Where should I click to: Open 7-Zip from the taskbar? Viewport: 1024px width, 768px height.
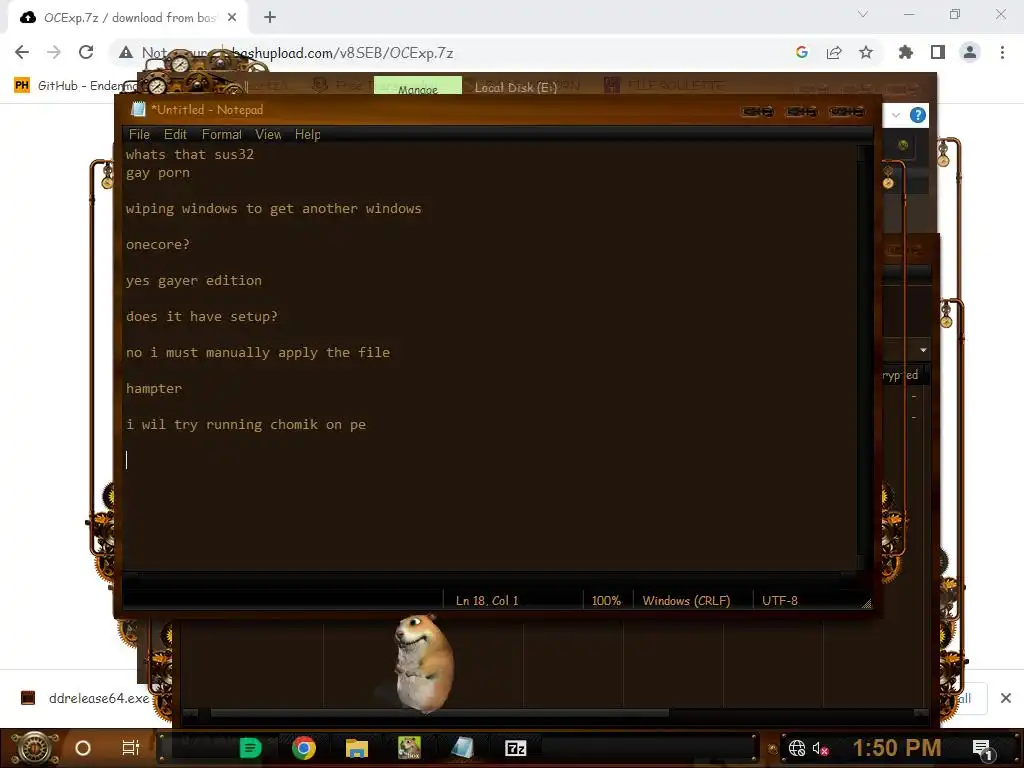click(x=515, y=748)
